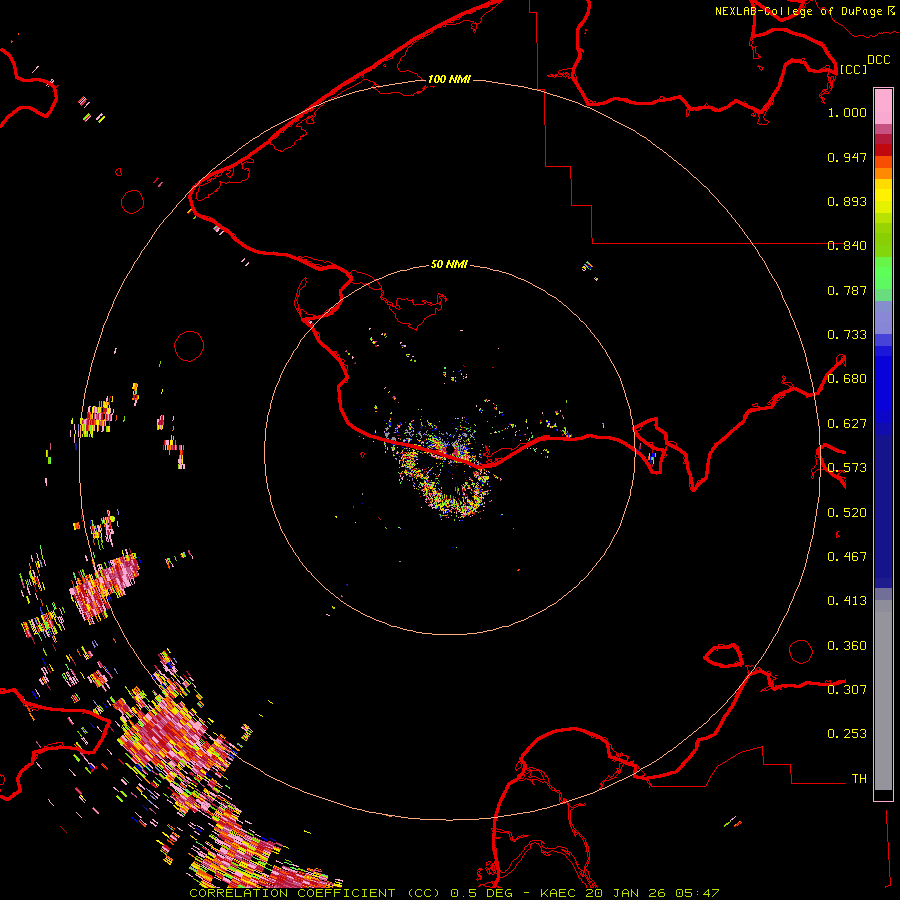
Task: Click the NEXLAB-College of DuPage watermark text
Action: pos(804,11)
